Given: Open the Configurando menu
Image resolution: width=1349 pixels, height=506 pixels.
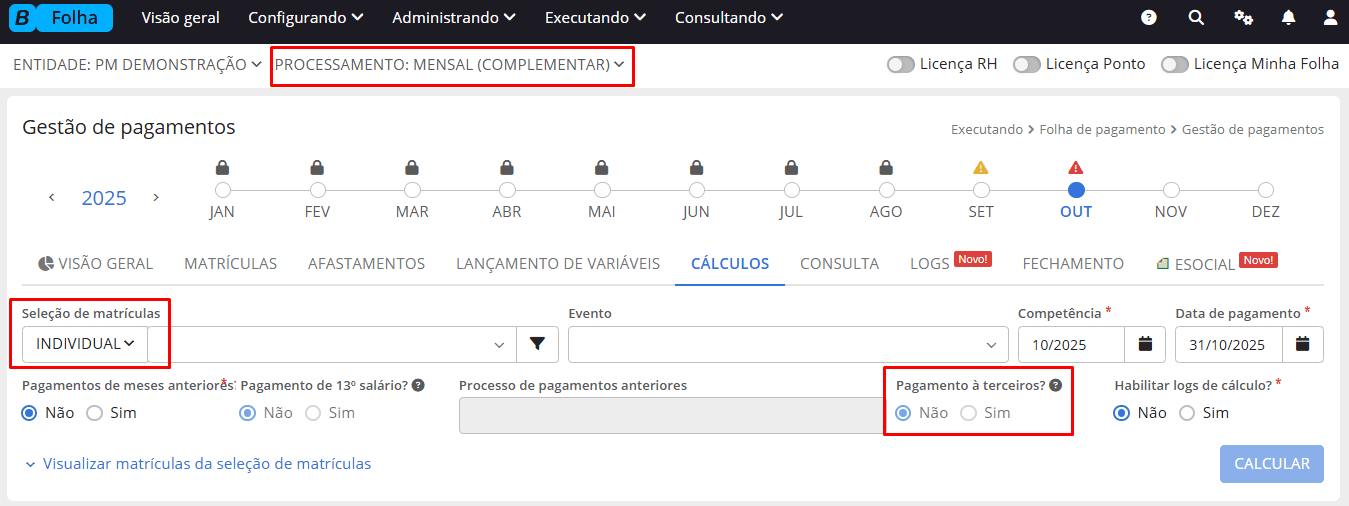Looking at the screenshot, I should tap(305, 18).
